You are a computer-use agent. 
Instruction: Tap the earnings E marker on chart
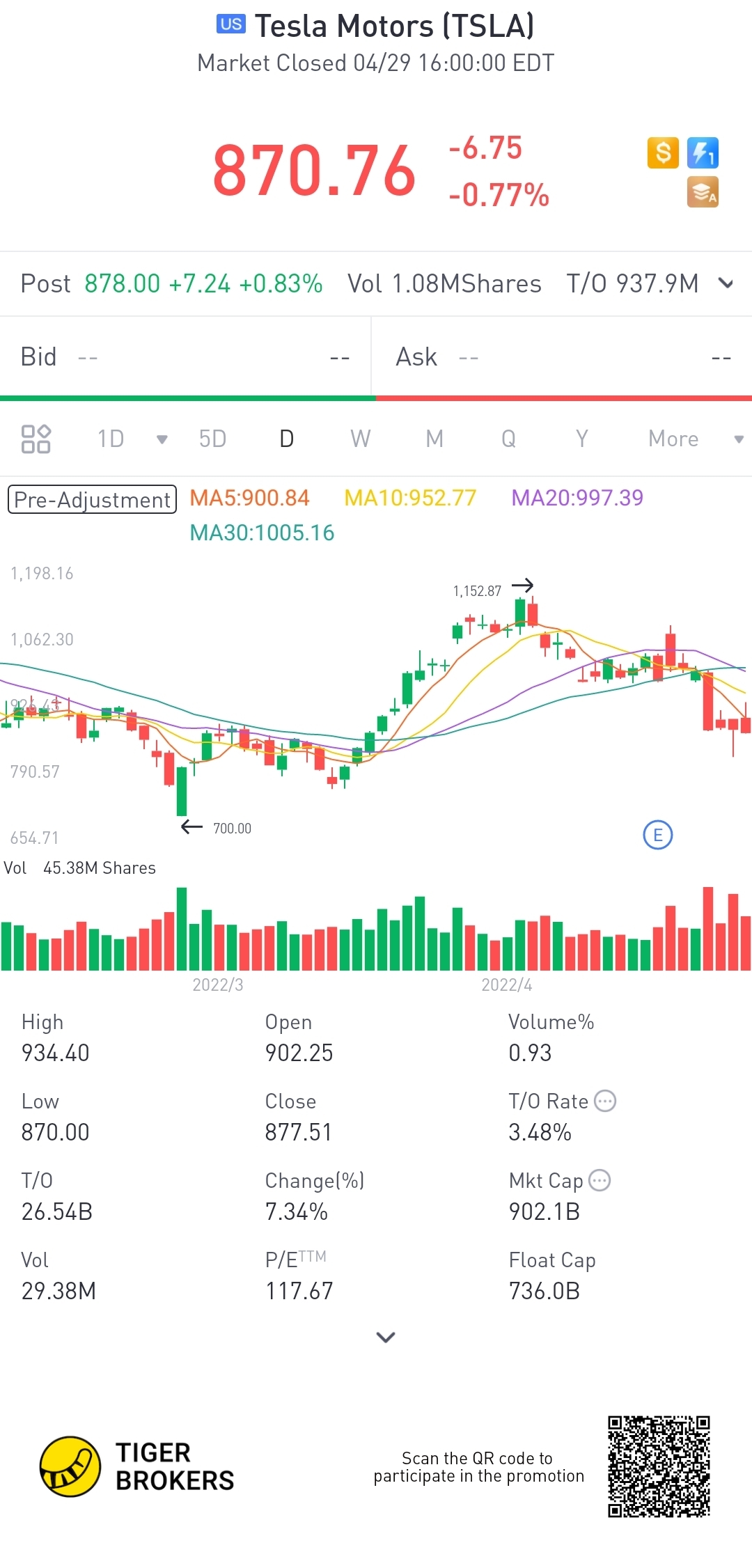tap(658, 835)
